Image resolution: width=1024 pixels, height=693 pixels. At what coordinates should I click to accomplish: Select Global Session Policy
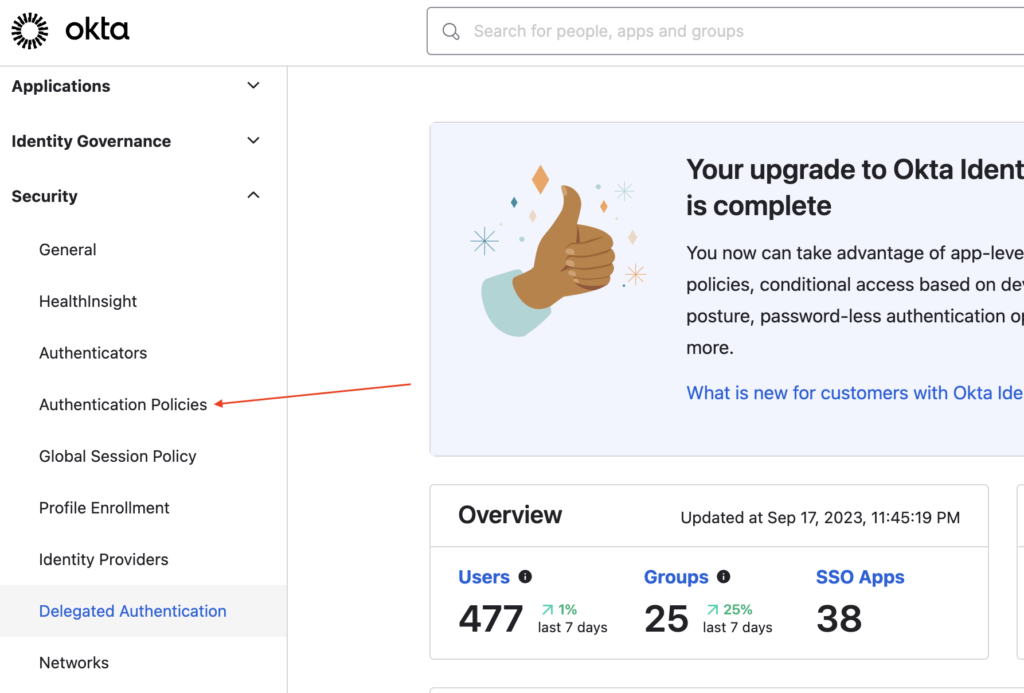(117, 456)
